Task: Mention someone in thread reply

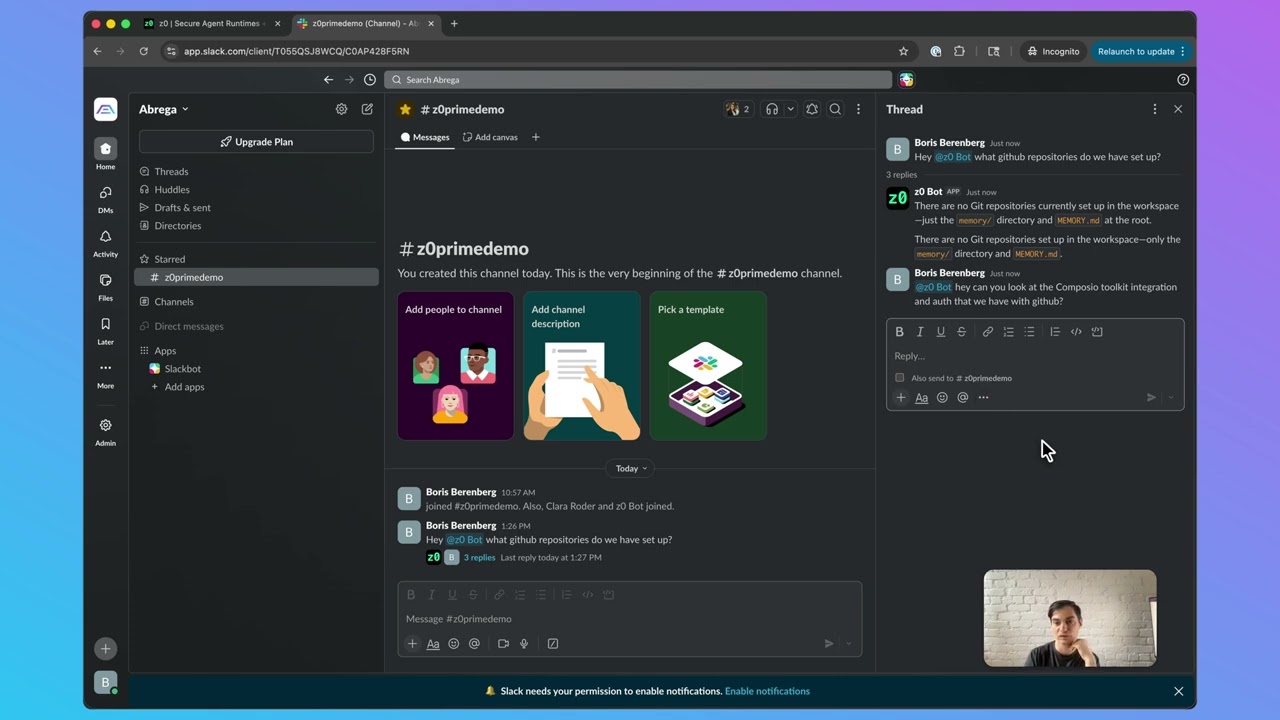Action: coord(963,398)
